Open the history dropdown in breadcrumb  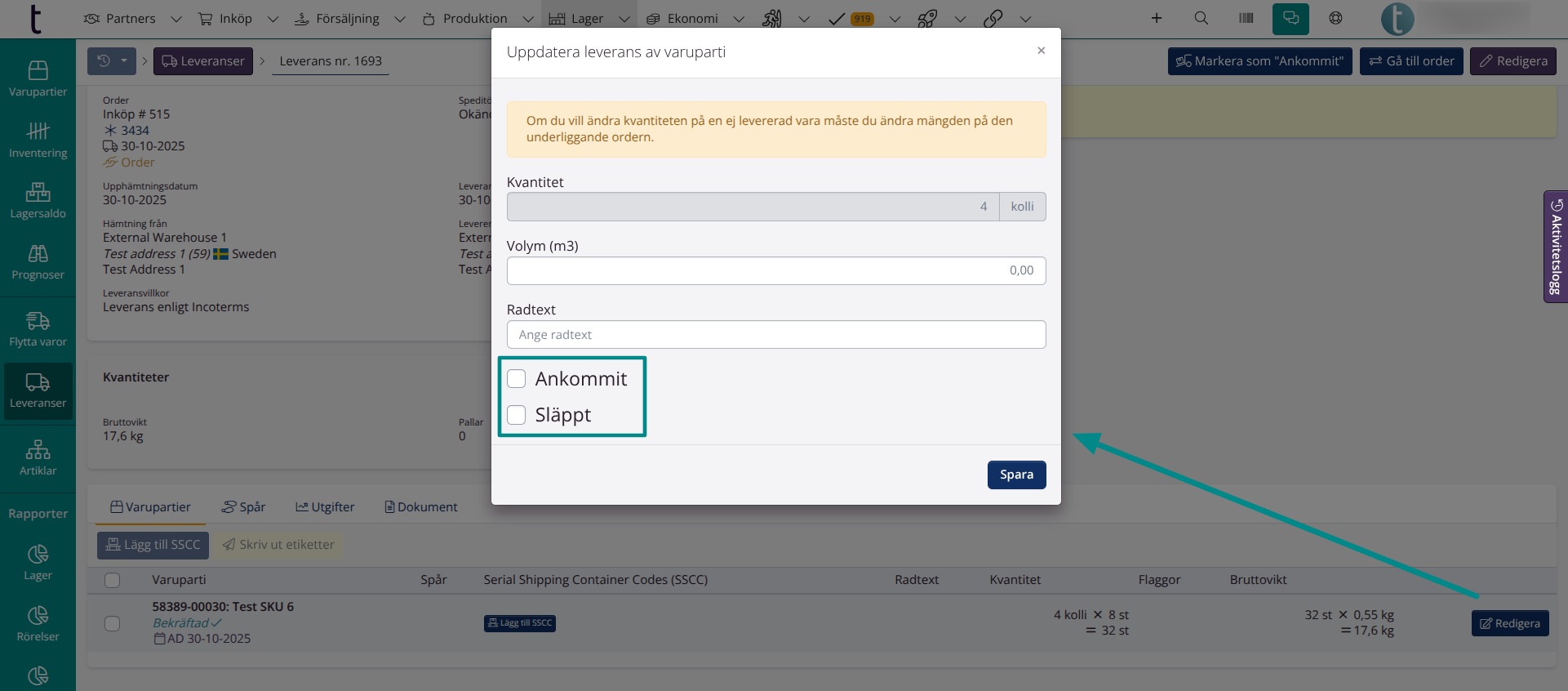click(112, 61)
